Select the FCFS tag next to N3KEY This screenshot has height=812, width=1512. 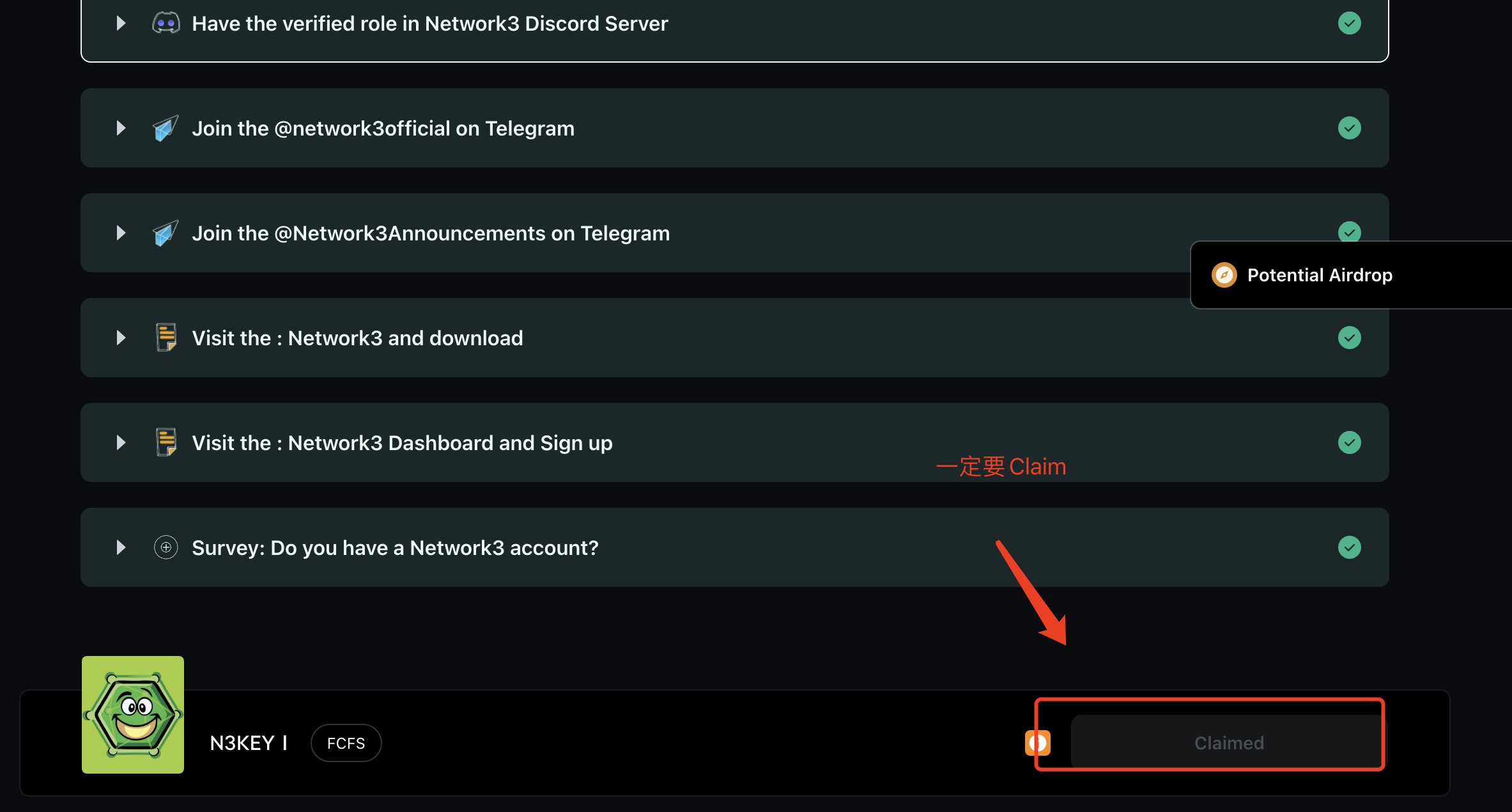pos(346,743)
